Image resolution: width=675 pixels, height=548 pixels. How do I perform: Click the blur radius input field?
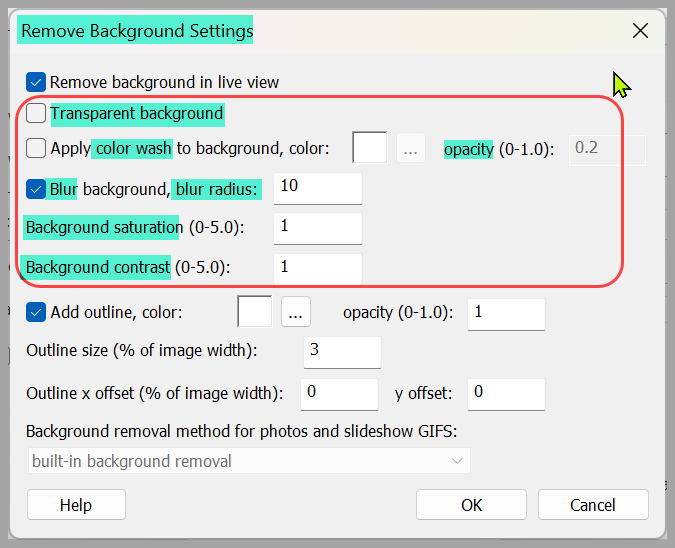(x=318, y=189)
